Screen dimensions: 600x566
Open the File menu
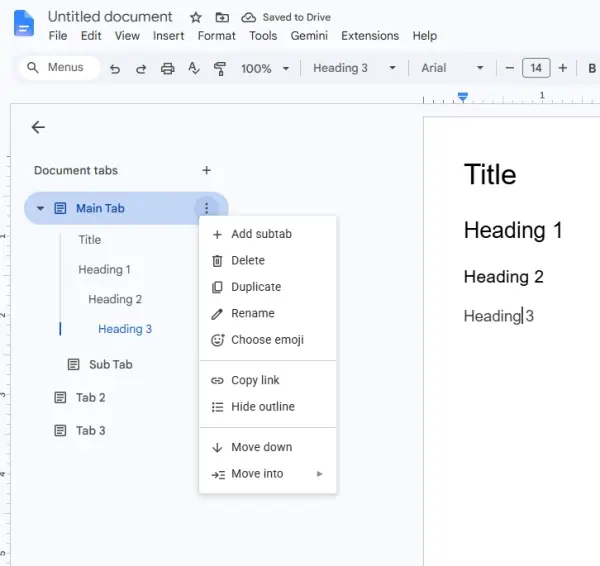(x=58, y=36)
